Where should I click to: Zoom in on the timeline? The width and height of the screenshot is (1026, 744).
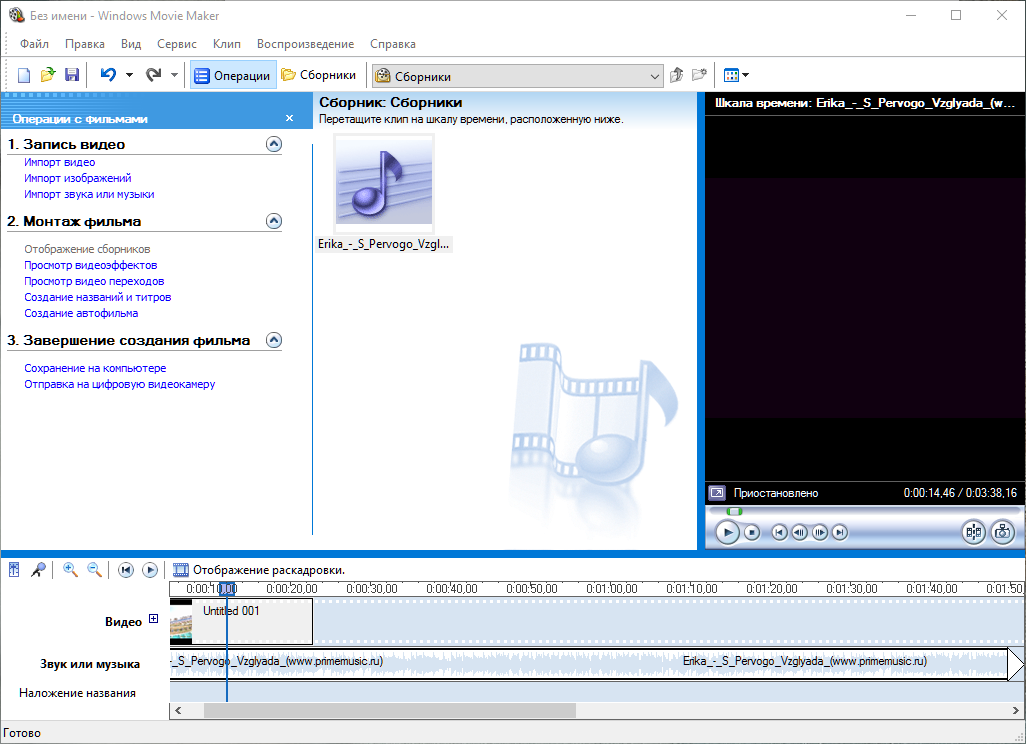click(x=70, y=569)
